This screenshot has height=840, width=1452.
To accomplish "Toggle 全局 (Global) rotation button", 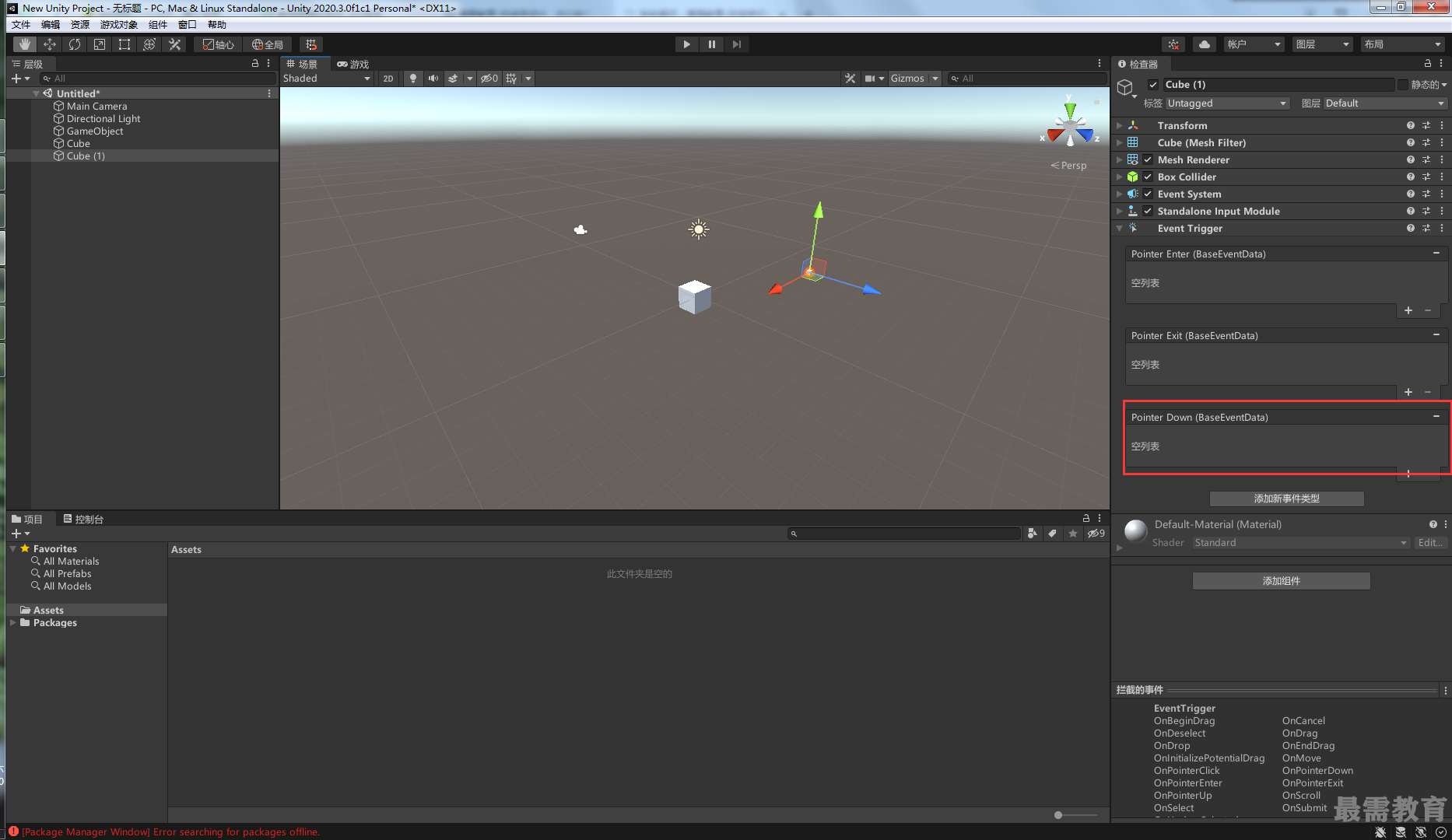I will pyautogui.click(x=268, y=44).
